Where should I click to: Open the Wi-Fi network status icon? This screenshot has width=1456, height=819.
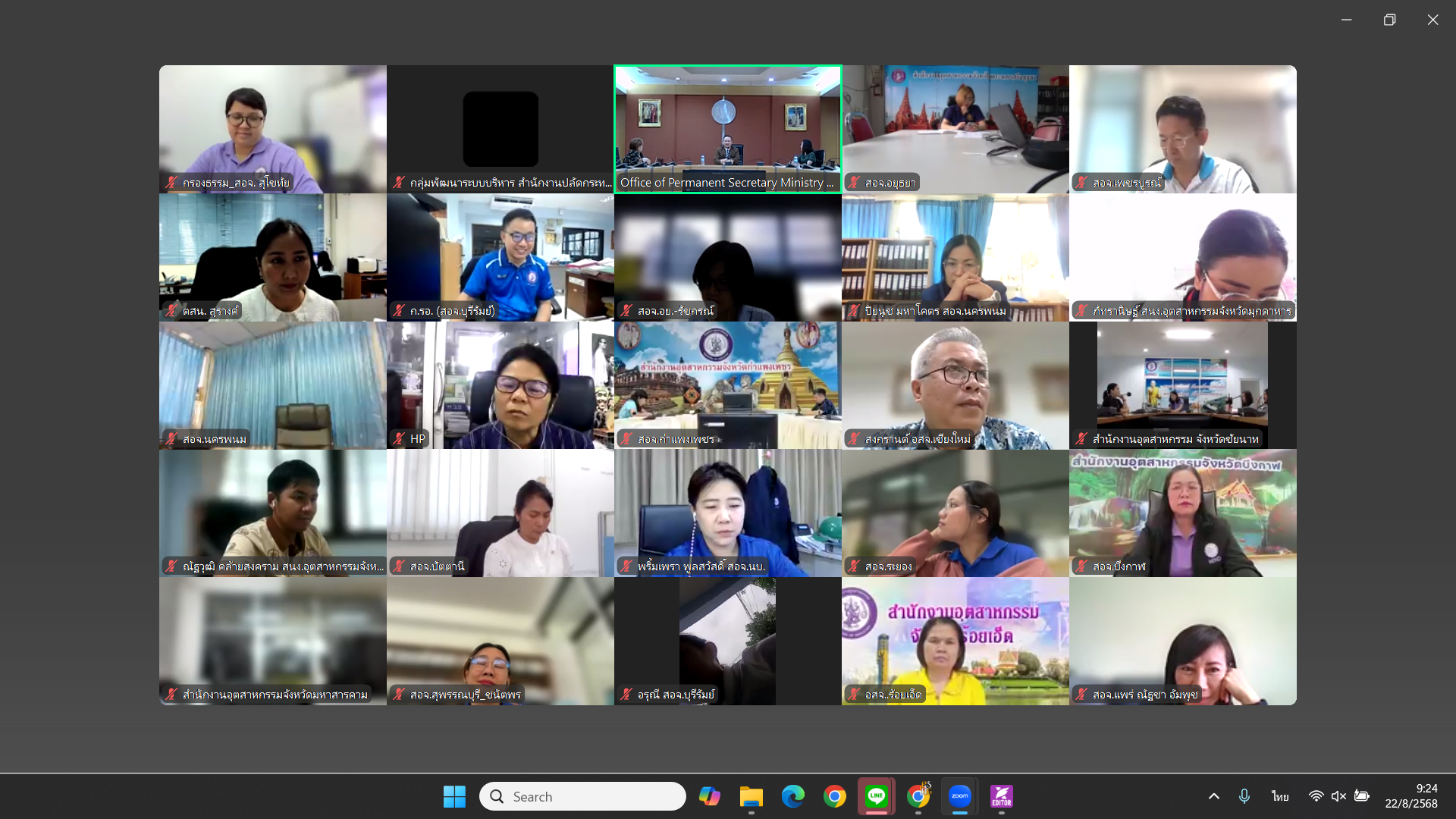[x=1316, y=796]
